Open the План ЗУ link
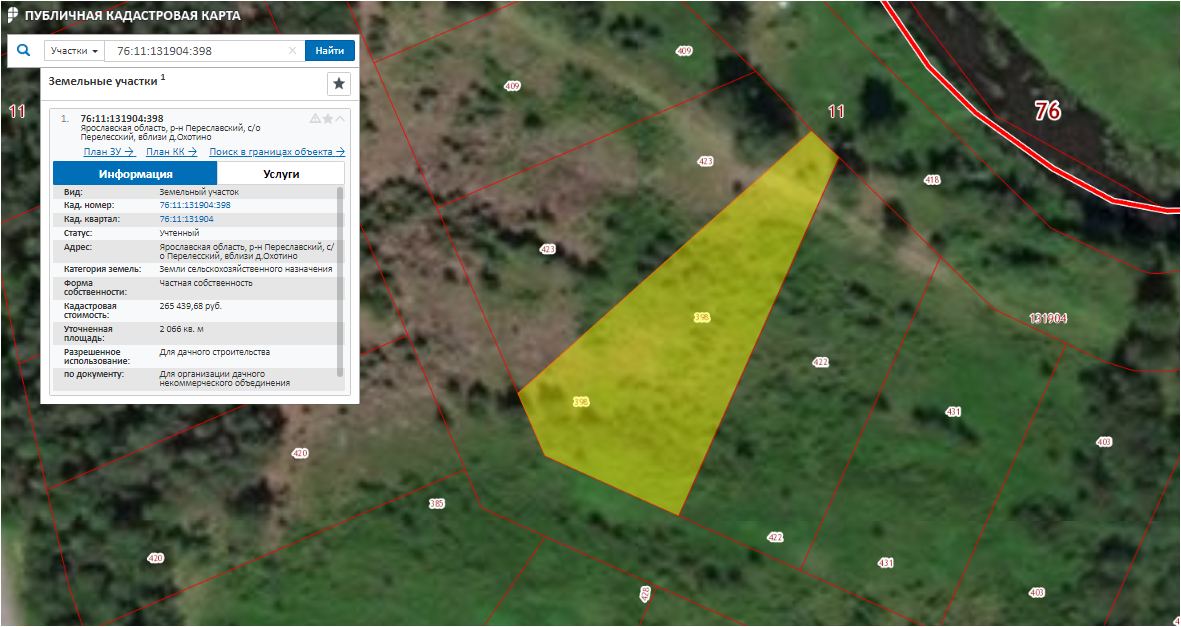Image resolution: width=1181 pixels, height=627 pixels. pyautogui.click(x=109, y=151)
